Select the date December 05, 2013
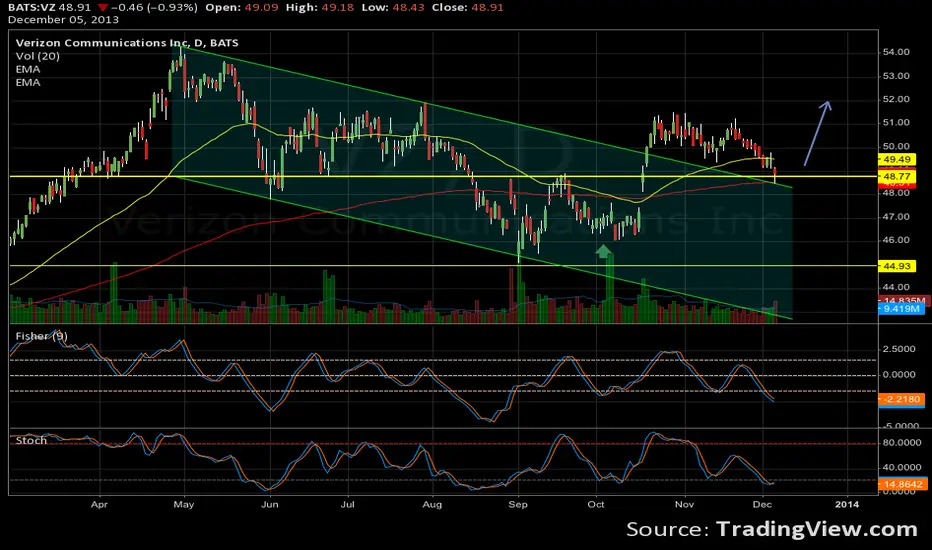This screenshot has height=550, width=932. tap(64, 20)
